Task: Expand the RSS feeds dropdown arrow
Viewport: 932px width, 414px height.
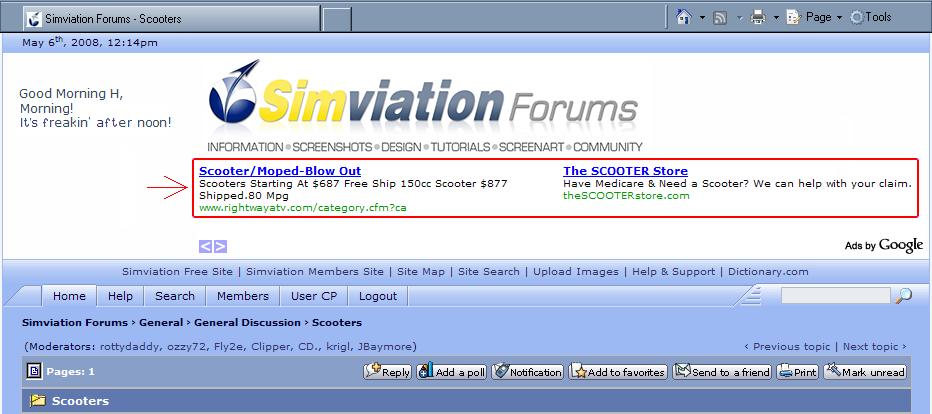Action: tap(739, 18)
